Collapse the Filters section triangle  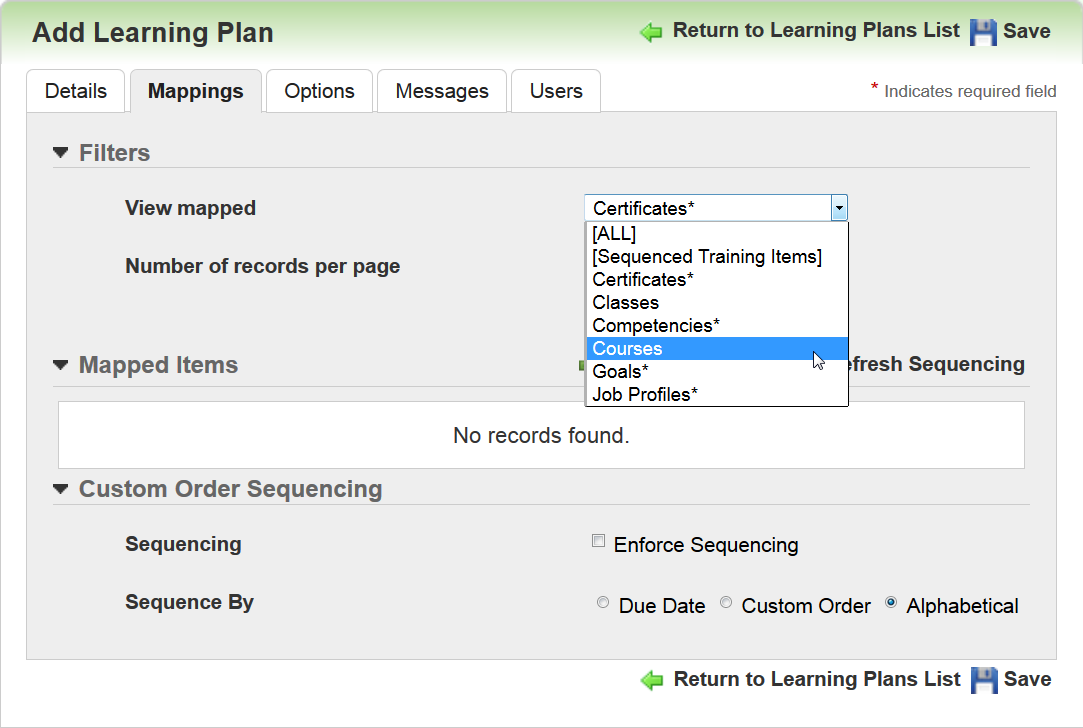(x=61, y=153)
